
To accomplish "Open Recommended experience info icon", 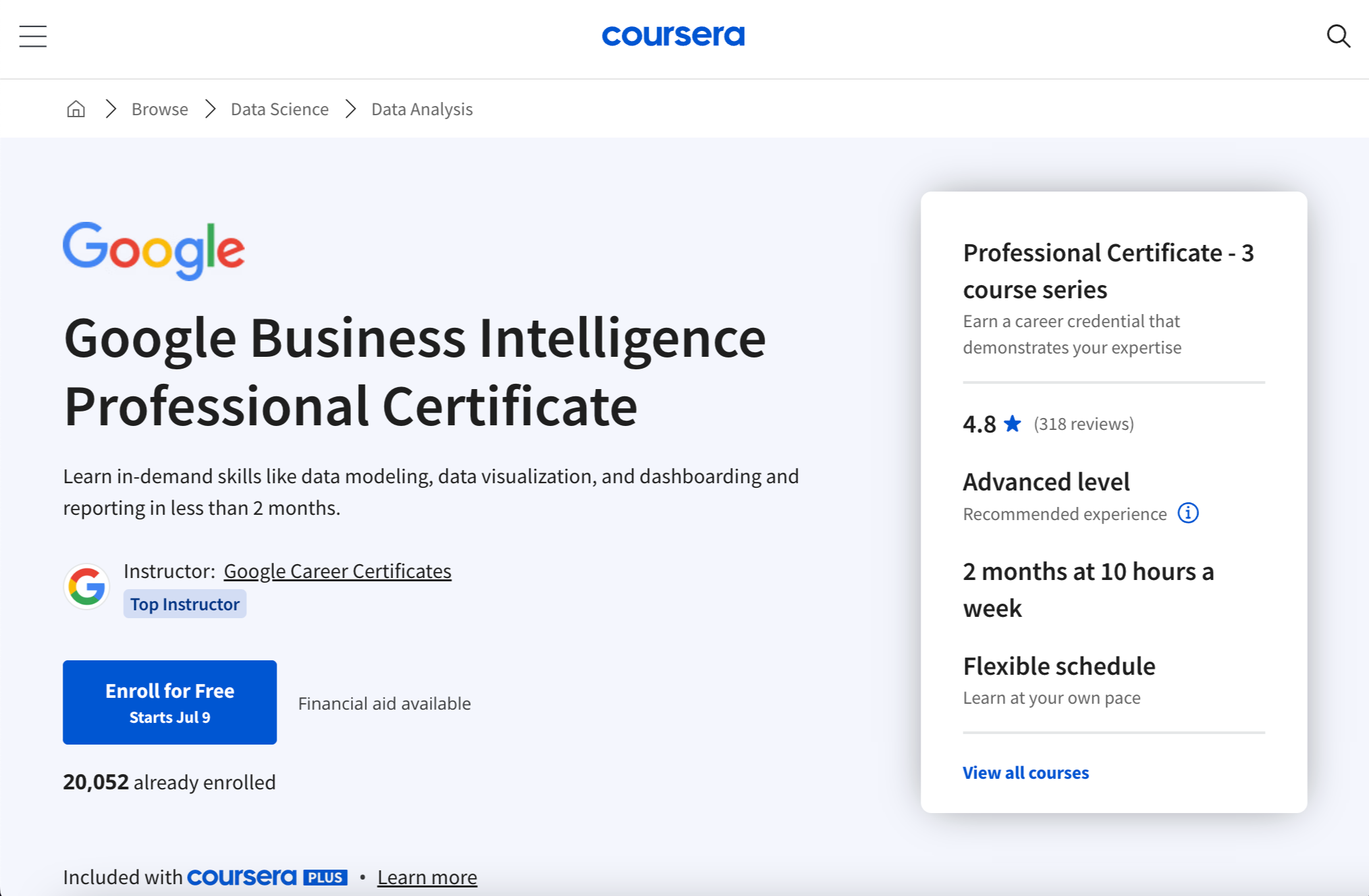I will click(x=1188, y=513).
